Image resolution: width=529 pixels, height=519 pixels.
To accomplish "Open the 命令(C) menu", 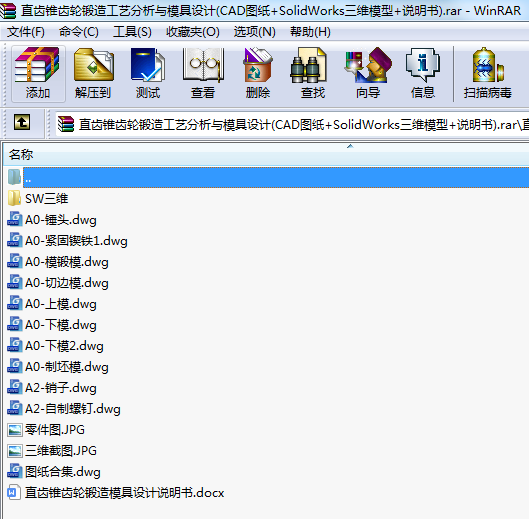I will (79, 32).
